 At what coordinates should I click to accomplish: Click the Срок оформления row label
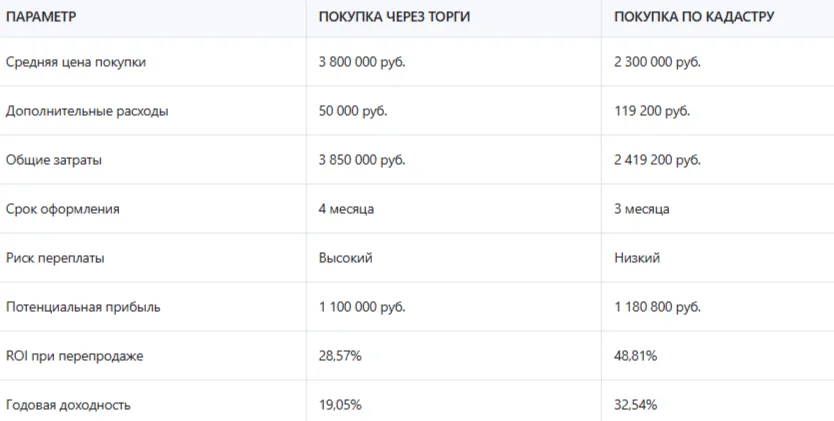[x=63, y=209]
